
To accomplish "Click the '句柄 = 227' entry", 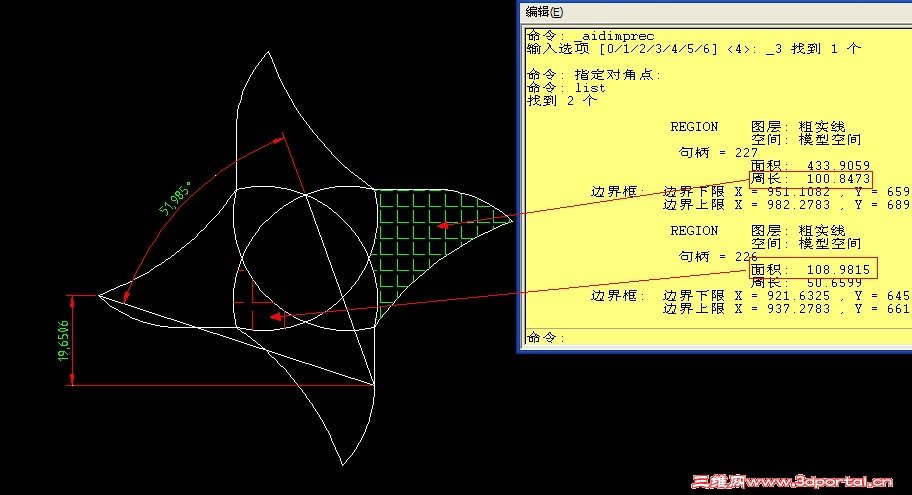I will [718, 152].
